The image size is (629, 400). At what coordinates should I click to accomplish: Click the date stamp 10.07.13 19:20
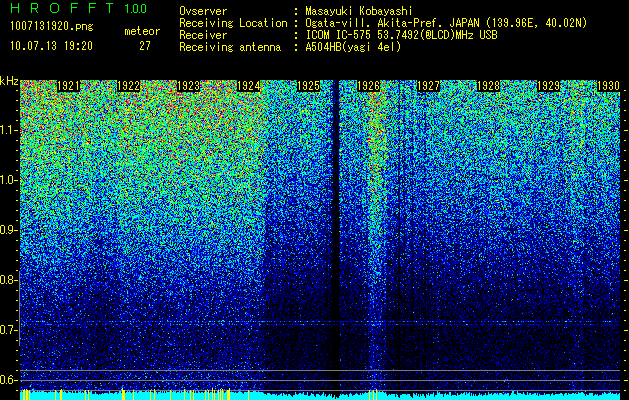(x=51, y=46)
